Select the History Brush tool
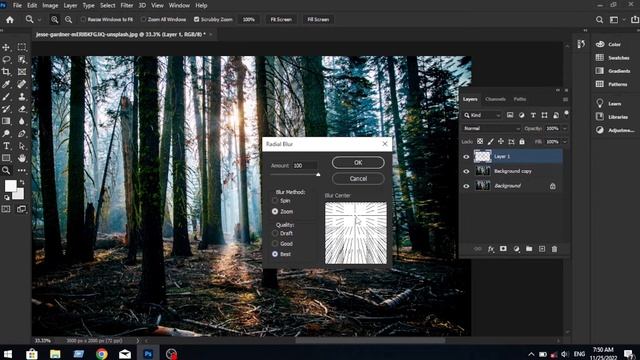 (x=6, y=109)
